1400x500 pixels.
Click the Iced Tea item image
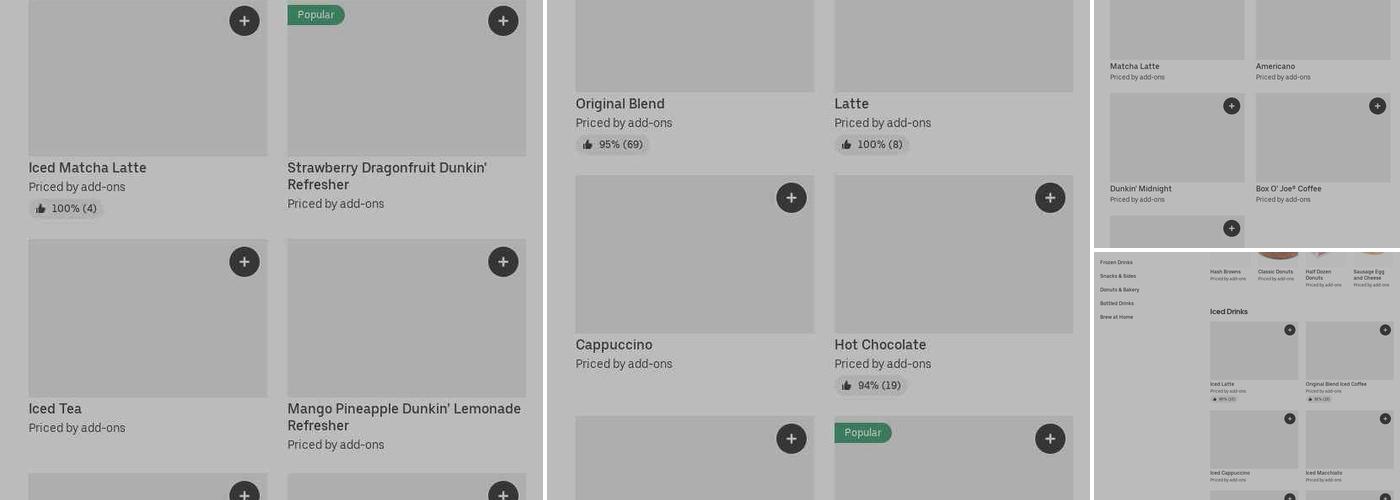(x=148, y=318)
